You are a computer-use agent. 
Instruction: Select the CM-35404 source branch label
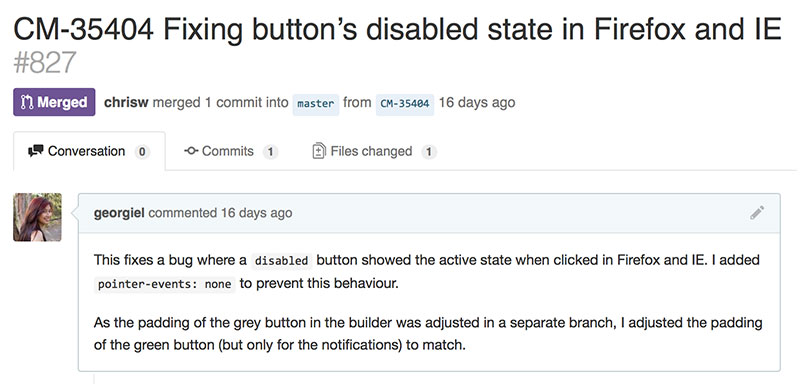click(x=405, y=104)
